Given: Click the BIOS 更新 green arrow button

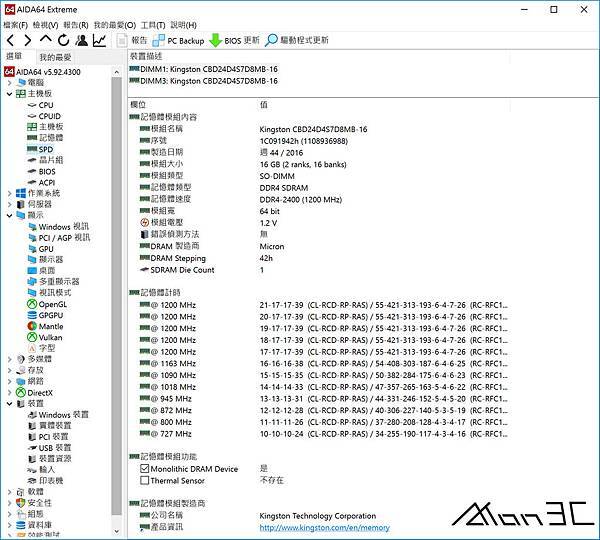Looking at the screenshot, I should 235,40.
